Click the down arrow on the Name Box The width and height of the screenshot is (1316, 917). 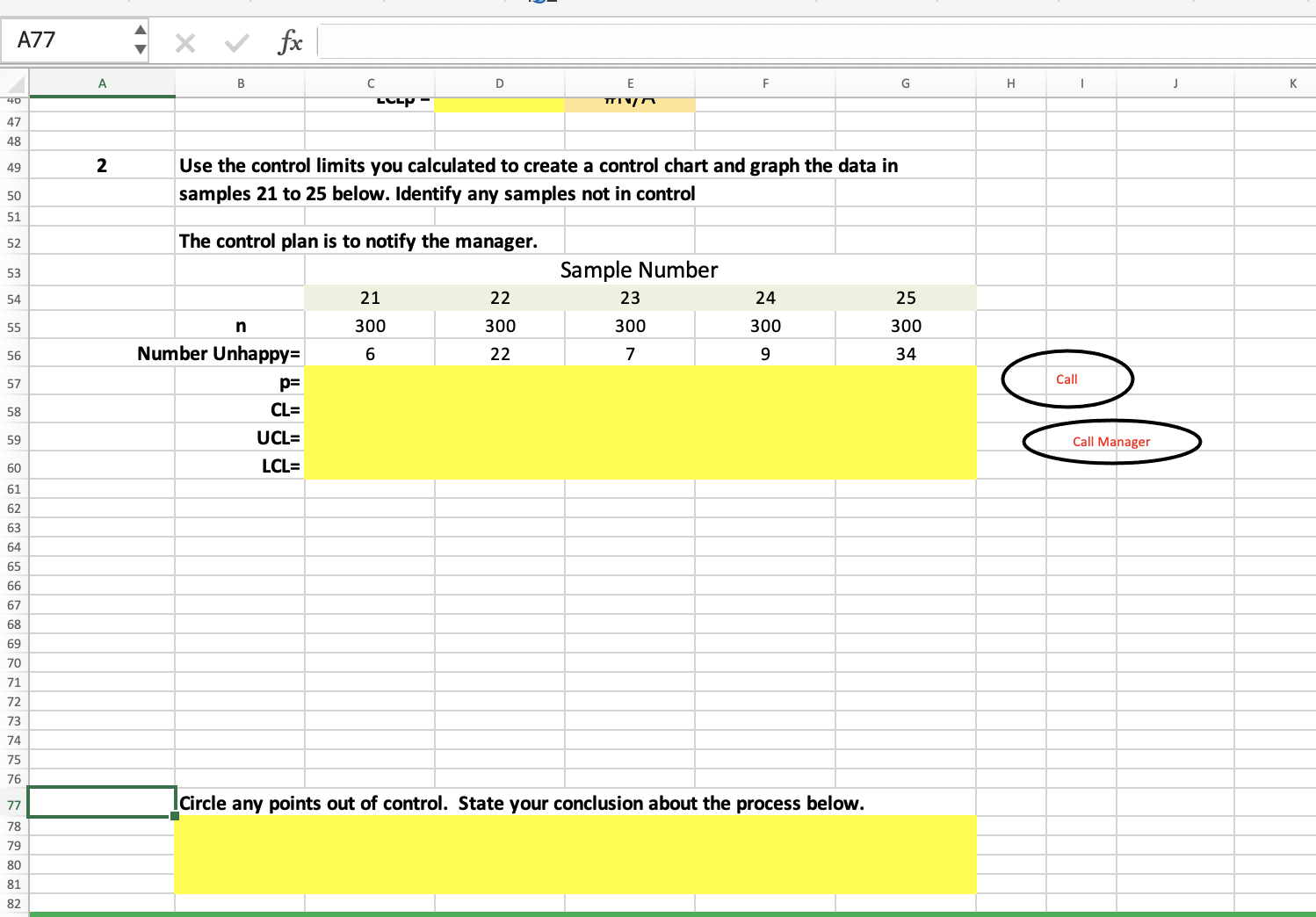(141, 49)
